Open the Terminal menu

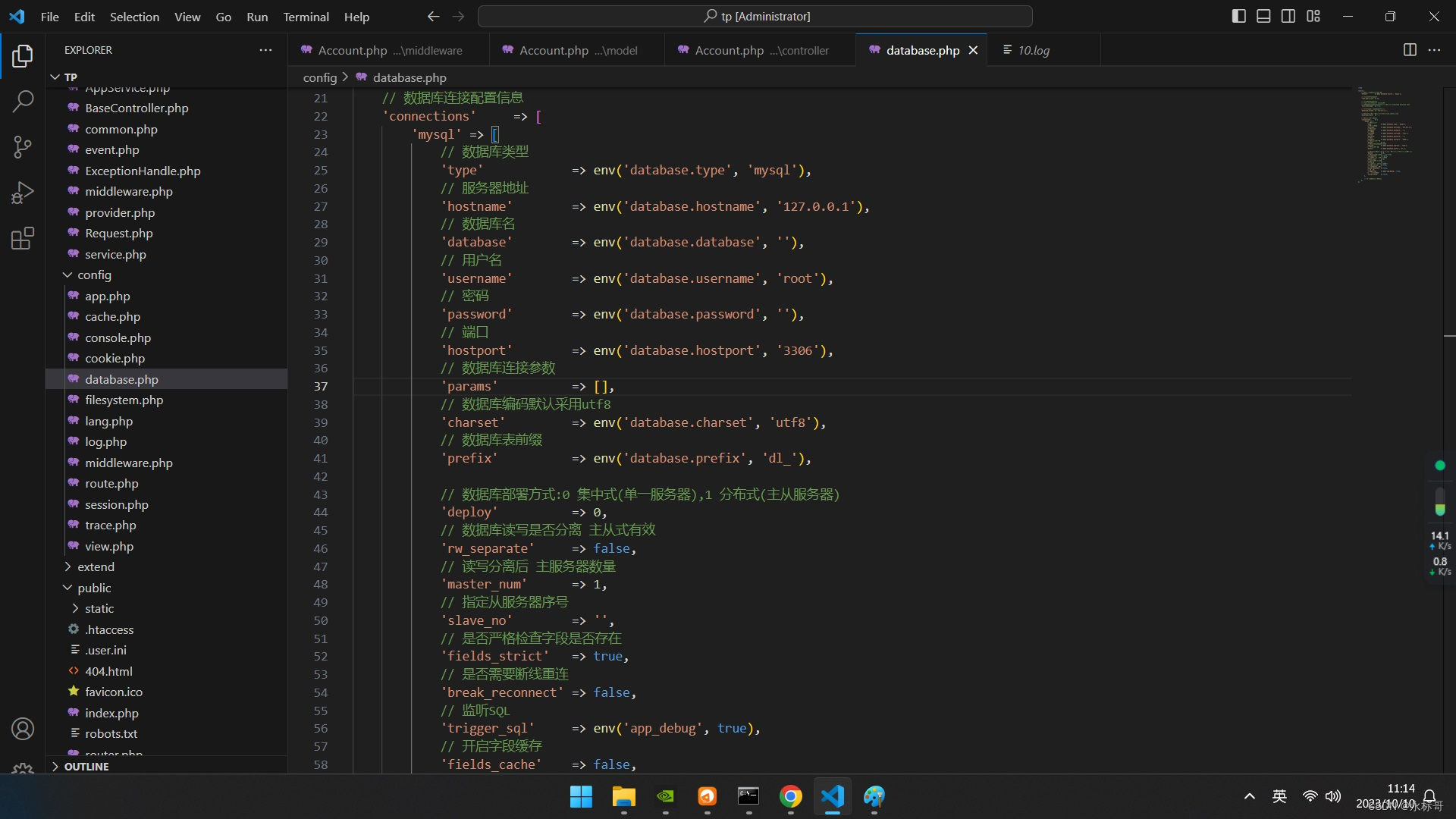point(306,17)
